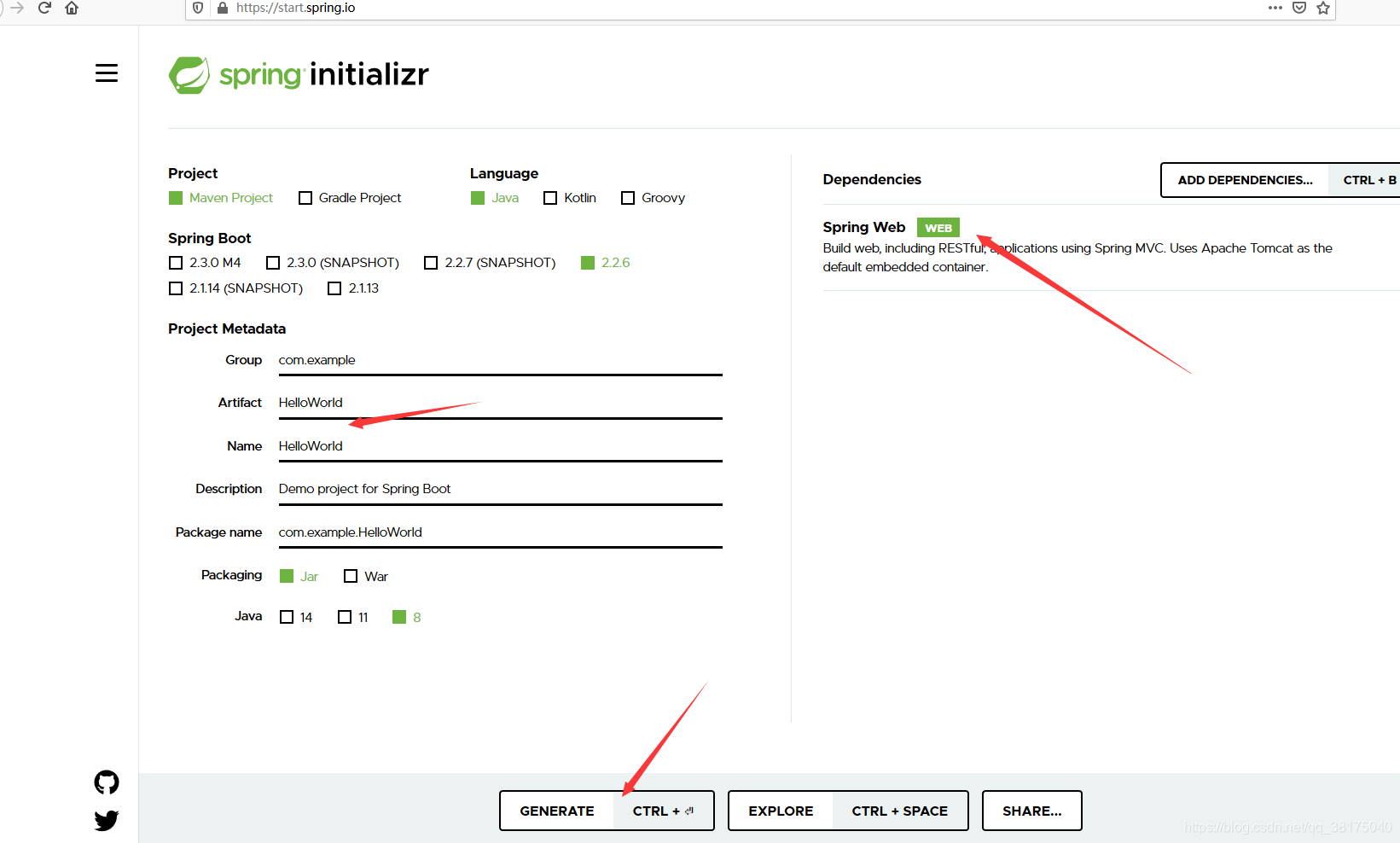1400x843 pixels.
Task: Click the browser address bar URL
Action: [x=296, y=8]
